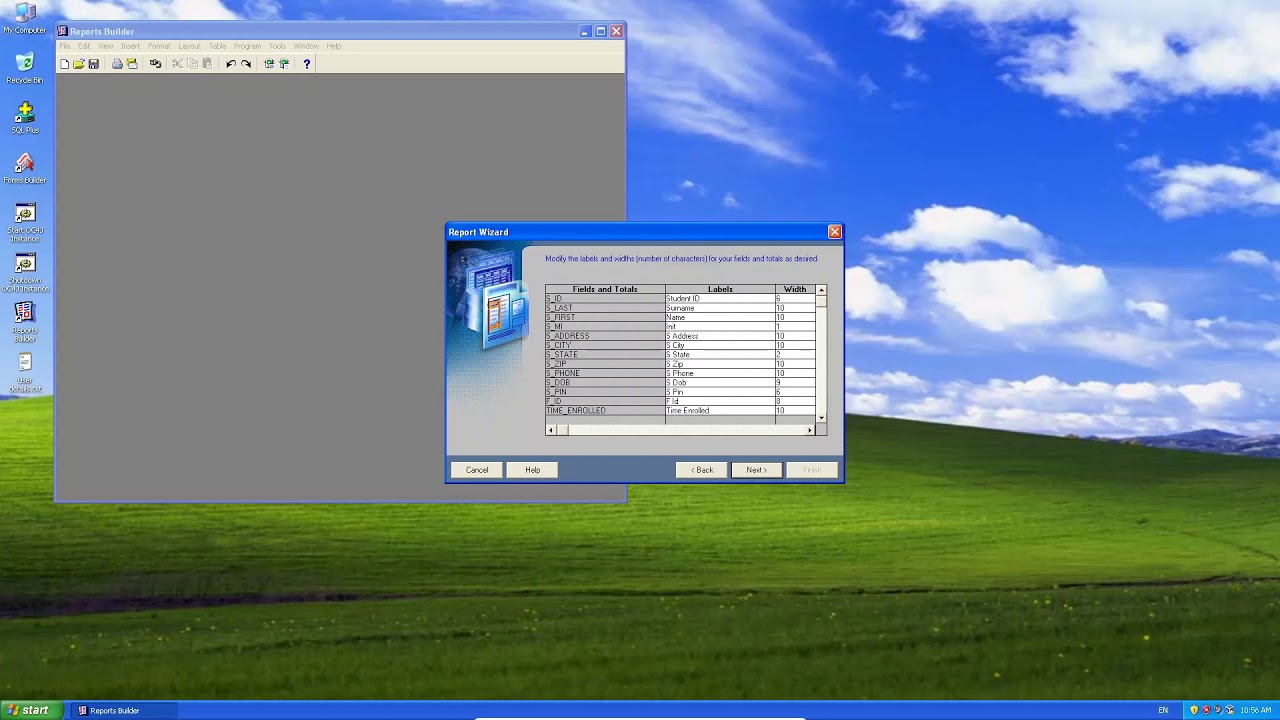Click the Mail envelope icon in Reports Builder toolbar
1280x720 pixels.
click(x=132, y=64)
